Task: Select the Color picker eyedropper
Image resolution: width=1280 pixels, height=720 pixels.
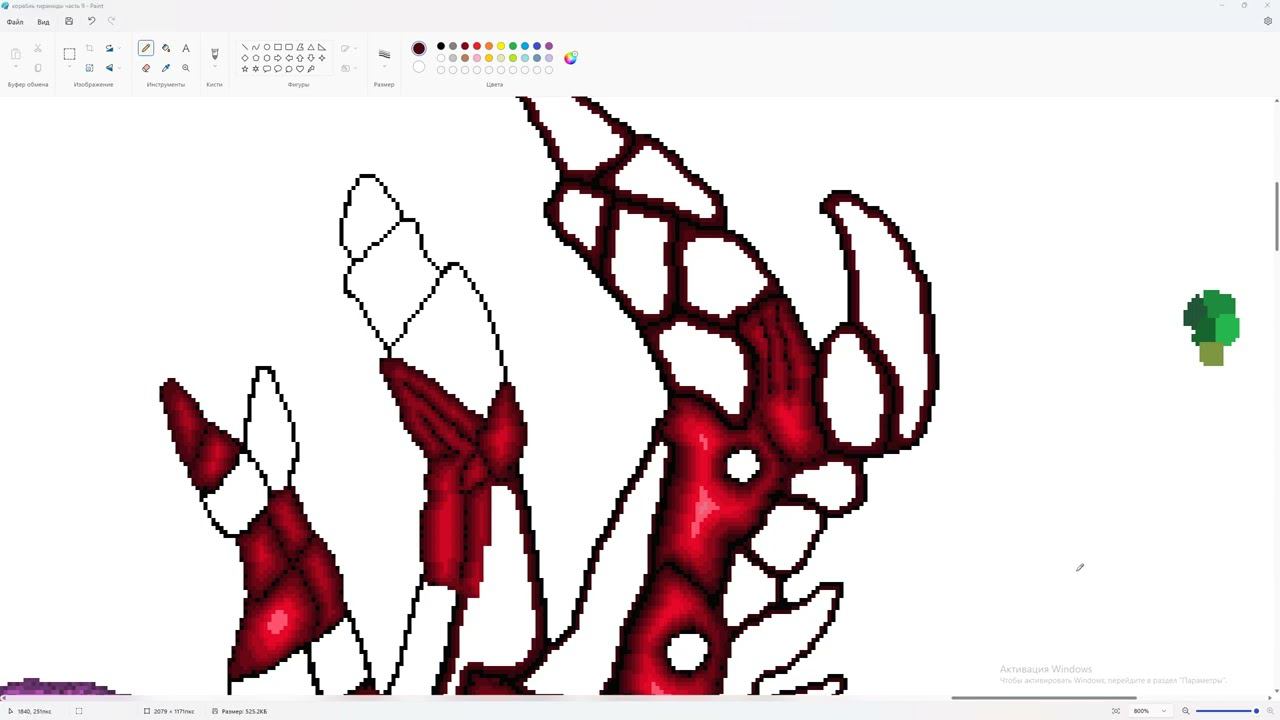Action: pos(166,68)
